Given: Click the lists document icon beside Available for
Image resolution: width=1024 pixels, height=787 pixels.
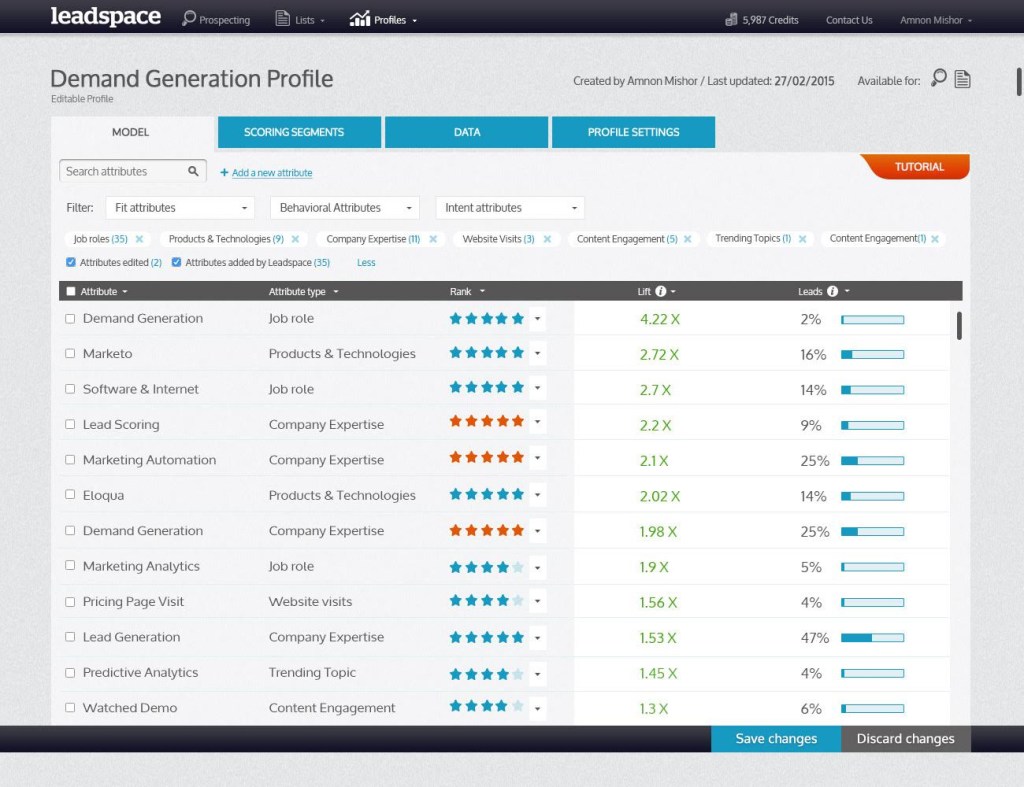Looking at the screenshot, I should [962, 79].
